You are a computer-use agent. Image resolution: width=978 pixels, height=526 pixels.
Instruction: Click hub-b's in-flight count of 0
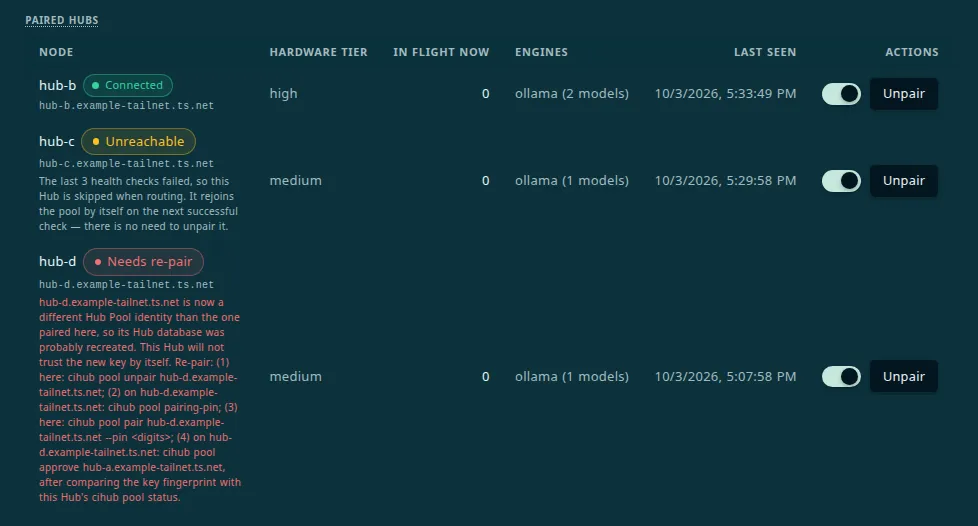[x=485, y=94]
